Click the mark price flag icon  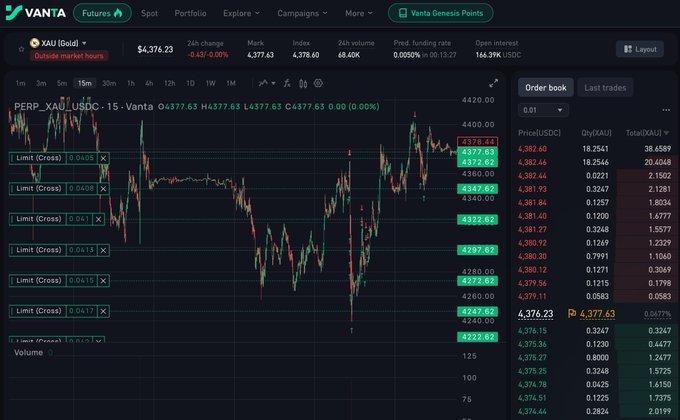(572, 313)
